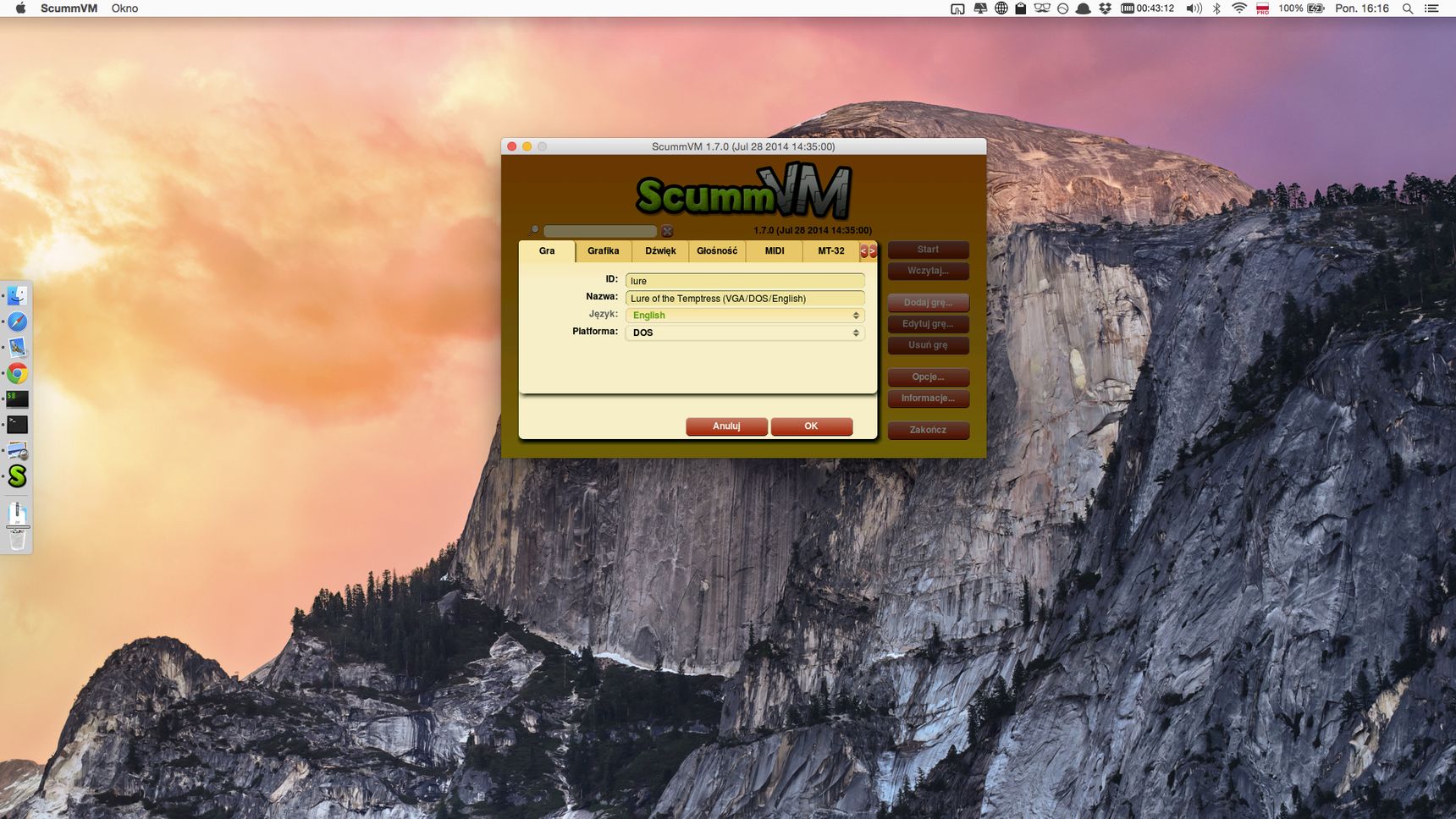Viewport: 1456px width, 819px height.
Task: Open Opcje... settings button
Action: click(928, 377)
